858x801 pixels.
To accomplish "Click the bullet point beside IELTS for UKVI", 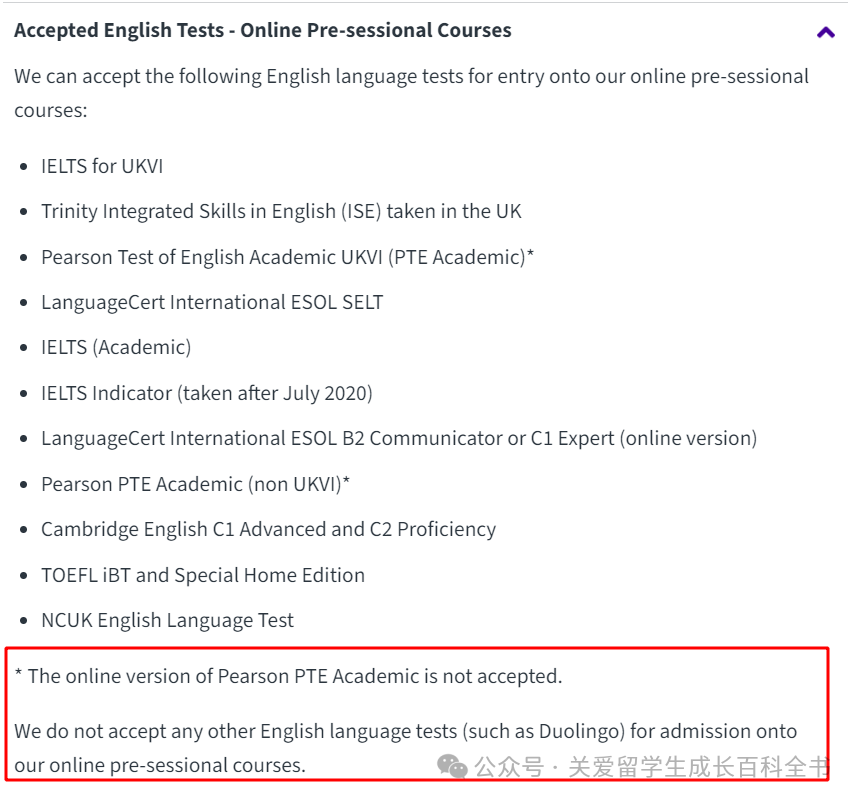I will (x=24, y=167).
